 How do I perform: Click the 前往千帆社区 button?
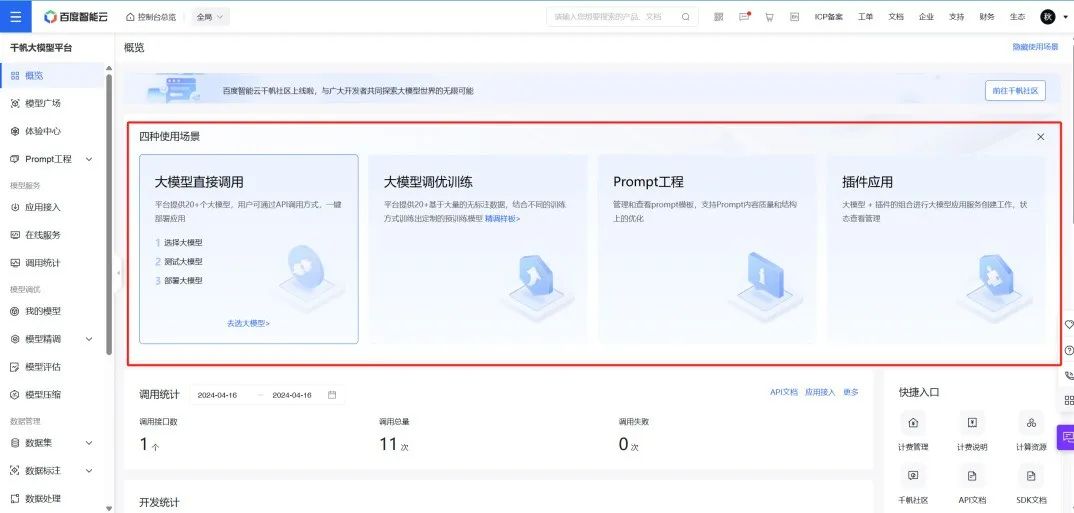coord(1015,90)
